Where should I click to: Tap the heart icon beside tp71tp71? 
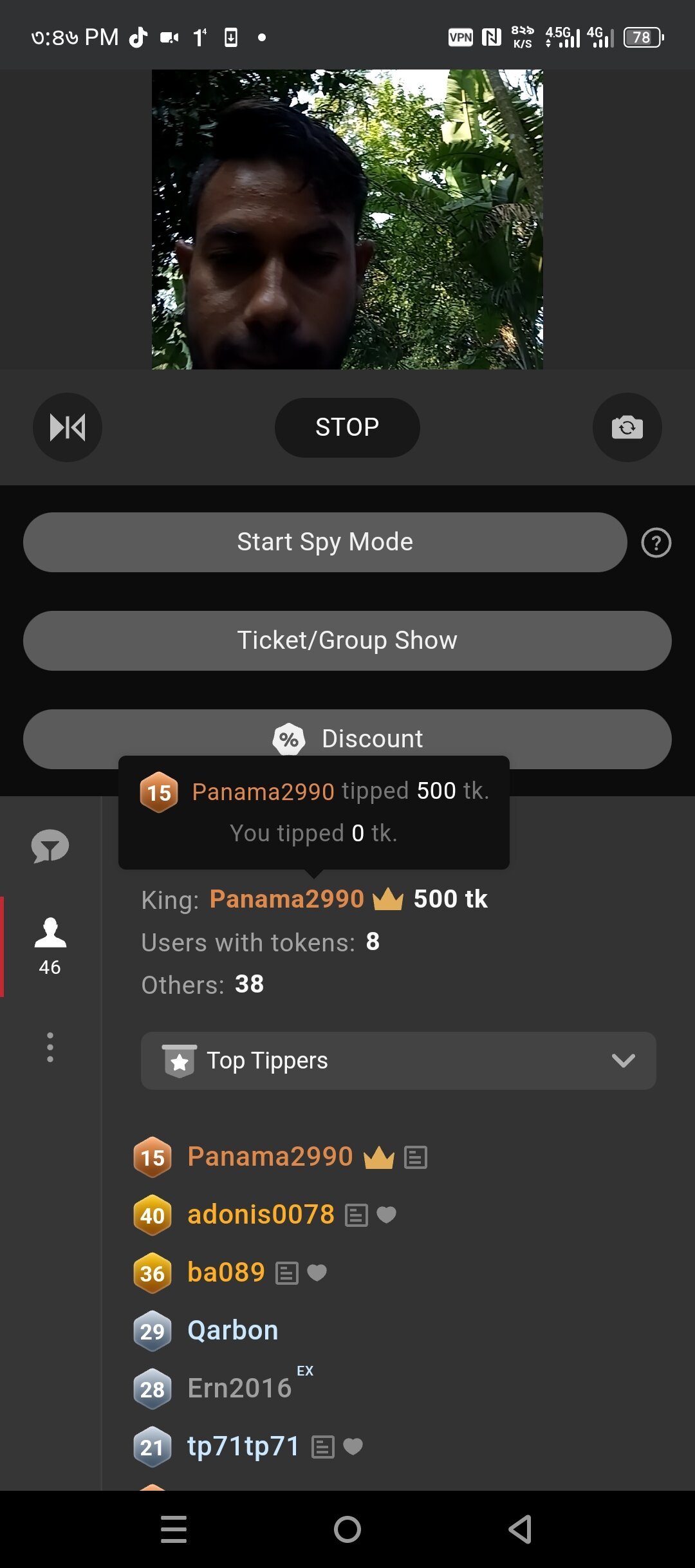click(x=353, y=1446)
